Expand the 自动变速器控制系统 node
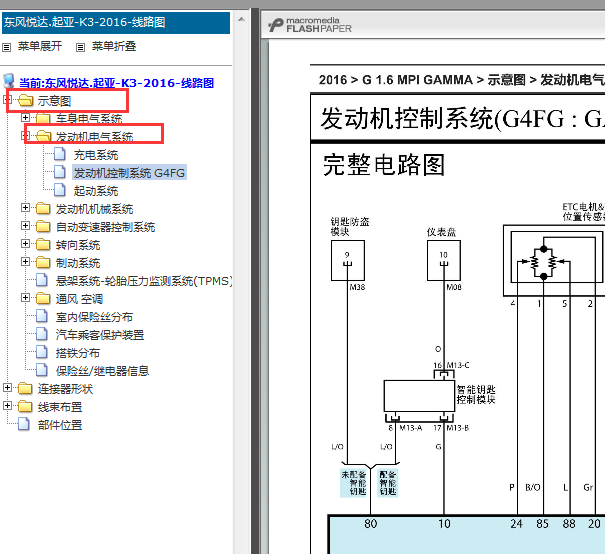The height and width of the screenshot is (554, 605). 25,225
